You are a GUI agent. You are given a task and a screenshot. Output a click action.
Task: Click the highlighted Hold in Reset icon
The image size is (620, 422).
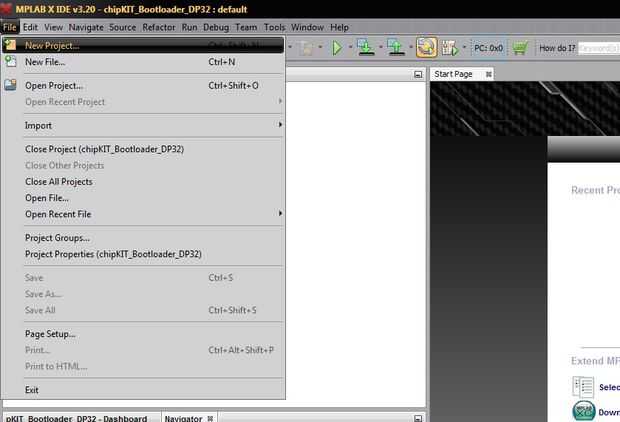point(427,47)
